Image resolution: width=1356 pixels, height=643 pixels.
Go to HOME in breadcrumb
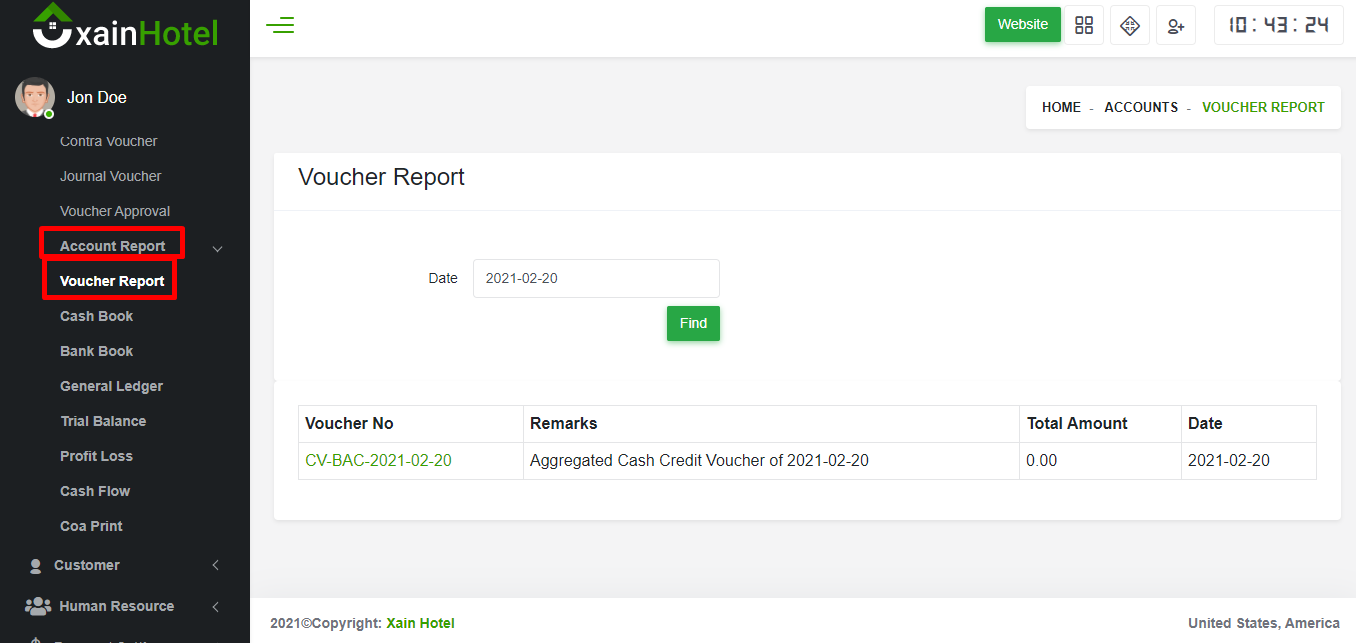point(1061,107)
